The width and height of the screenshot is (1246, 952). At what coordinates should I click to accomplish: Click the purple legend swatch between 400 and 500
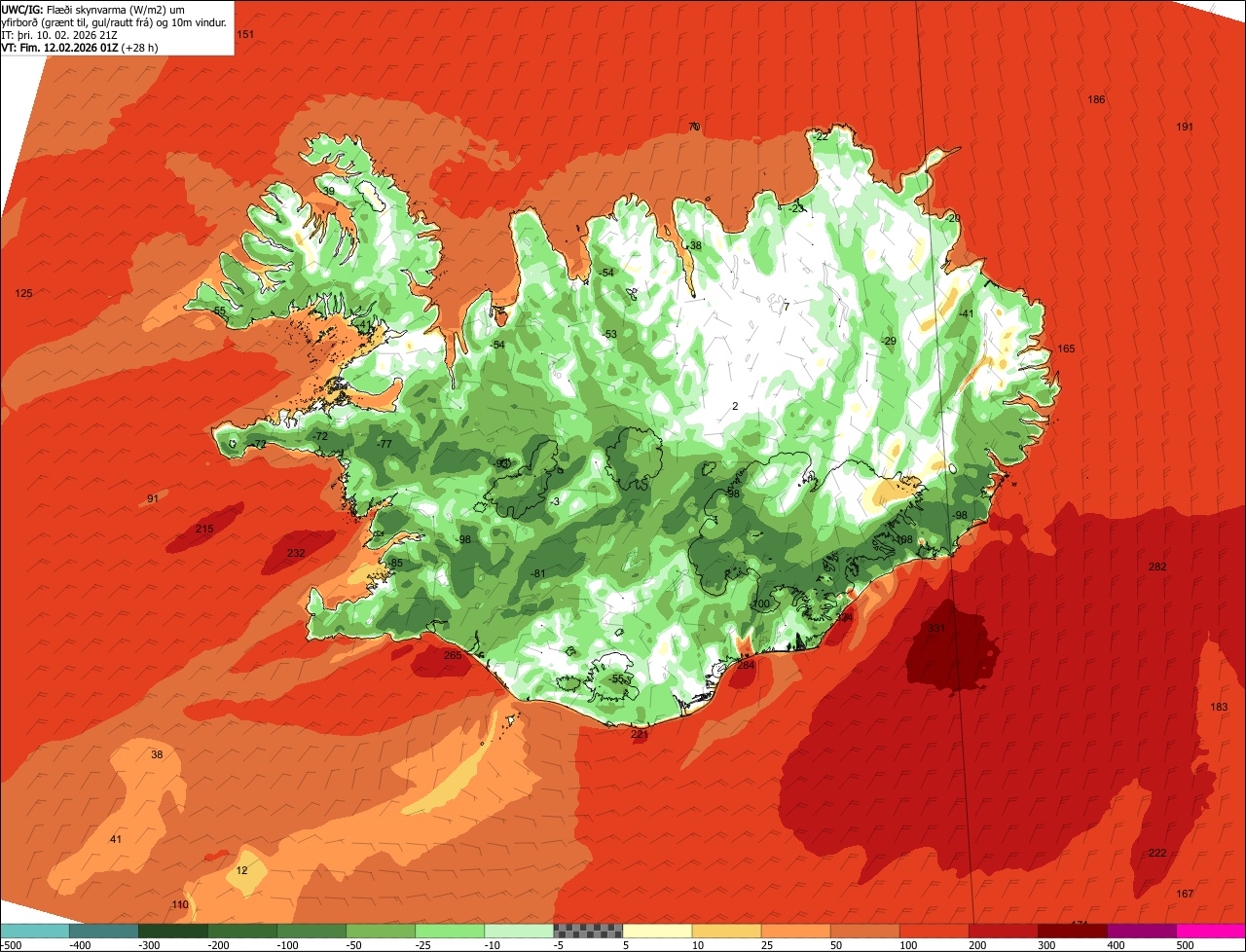coord(1142,931)
